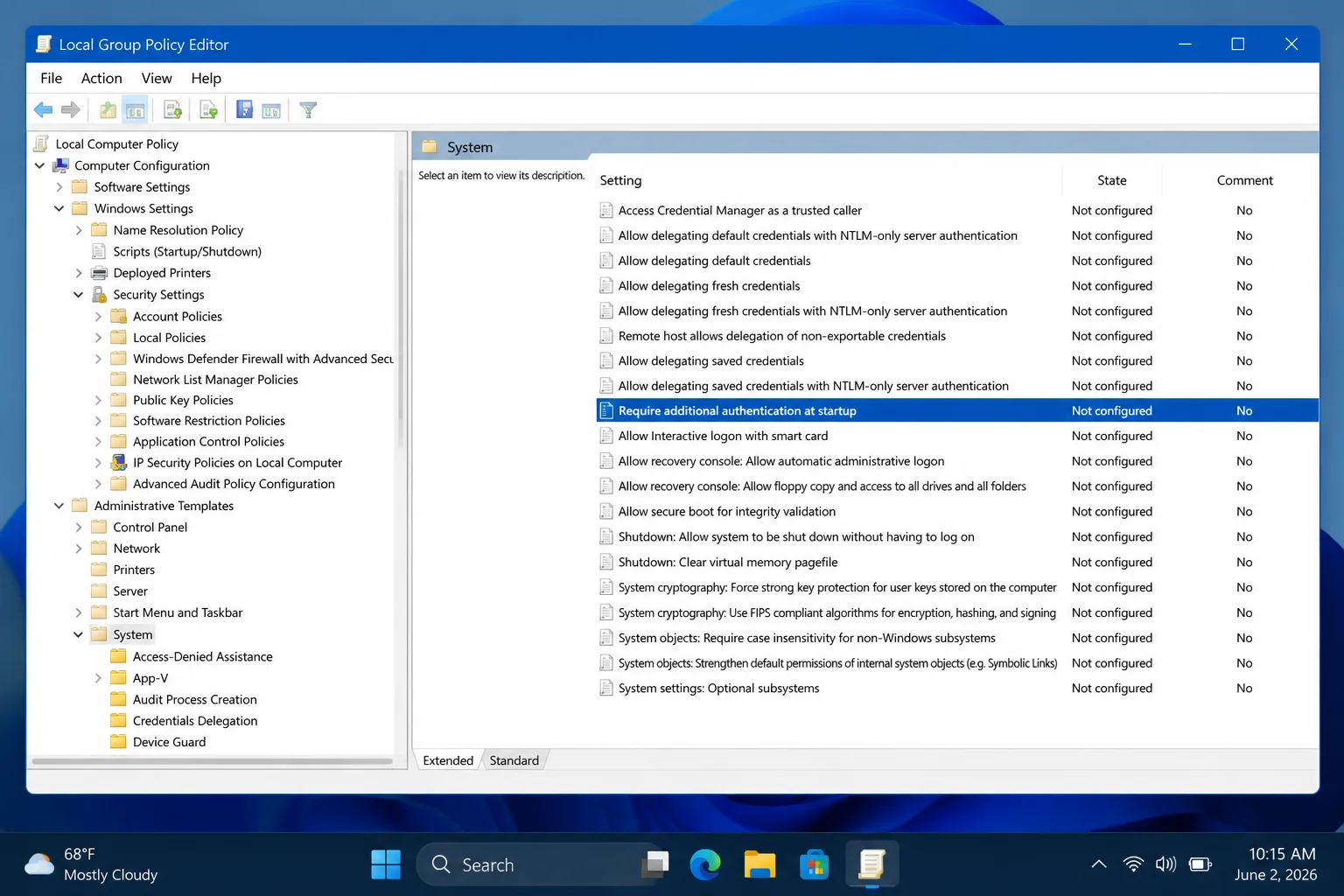Select Local Computer Policy root node
The image size is (1344, 896).
pos(116,144)
